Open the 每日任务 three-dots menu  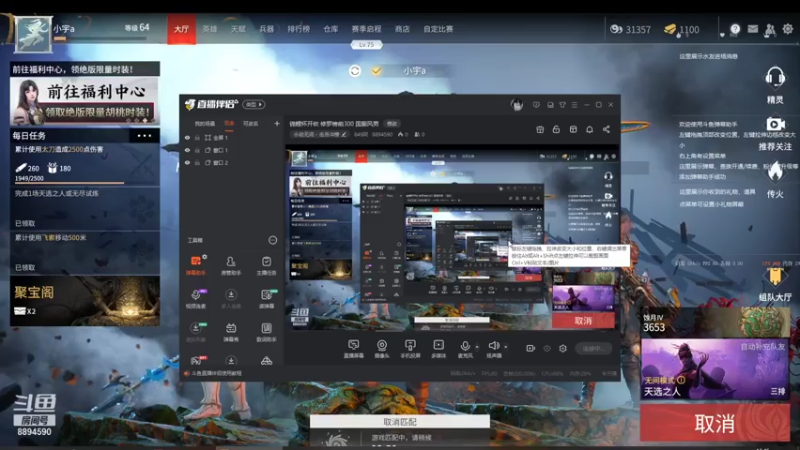coord(144,136)
